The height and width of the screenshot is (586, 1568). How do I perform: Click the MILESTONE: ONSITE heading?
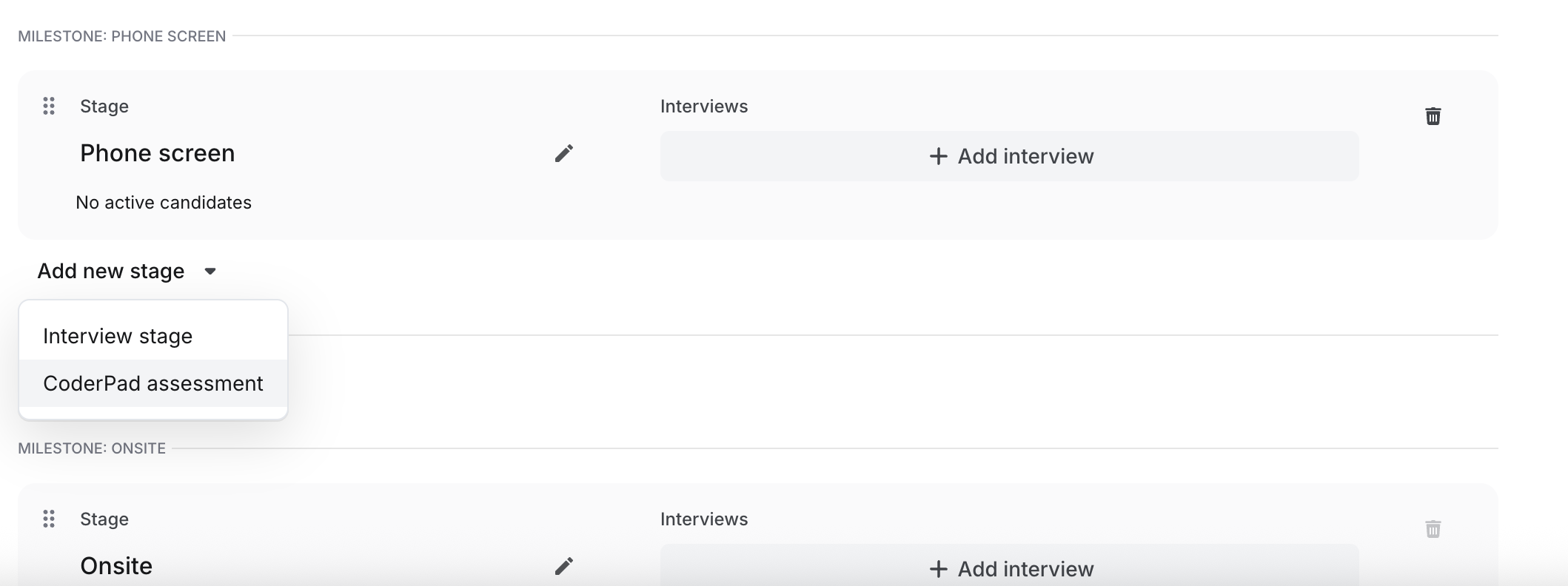tap(91, 448)
